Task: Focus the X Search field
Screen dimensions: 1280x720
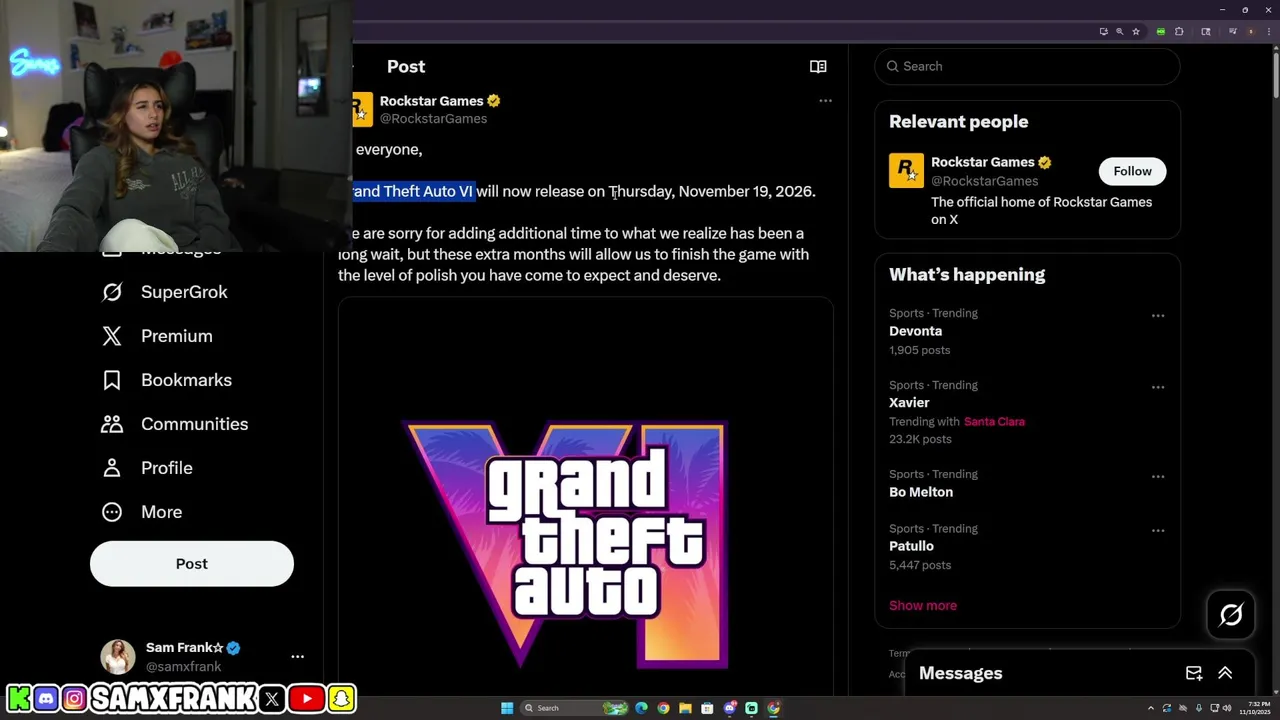Action: pyautogui.click(x=1028, y=66)
